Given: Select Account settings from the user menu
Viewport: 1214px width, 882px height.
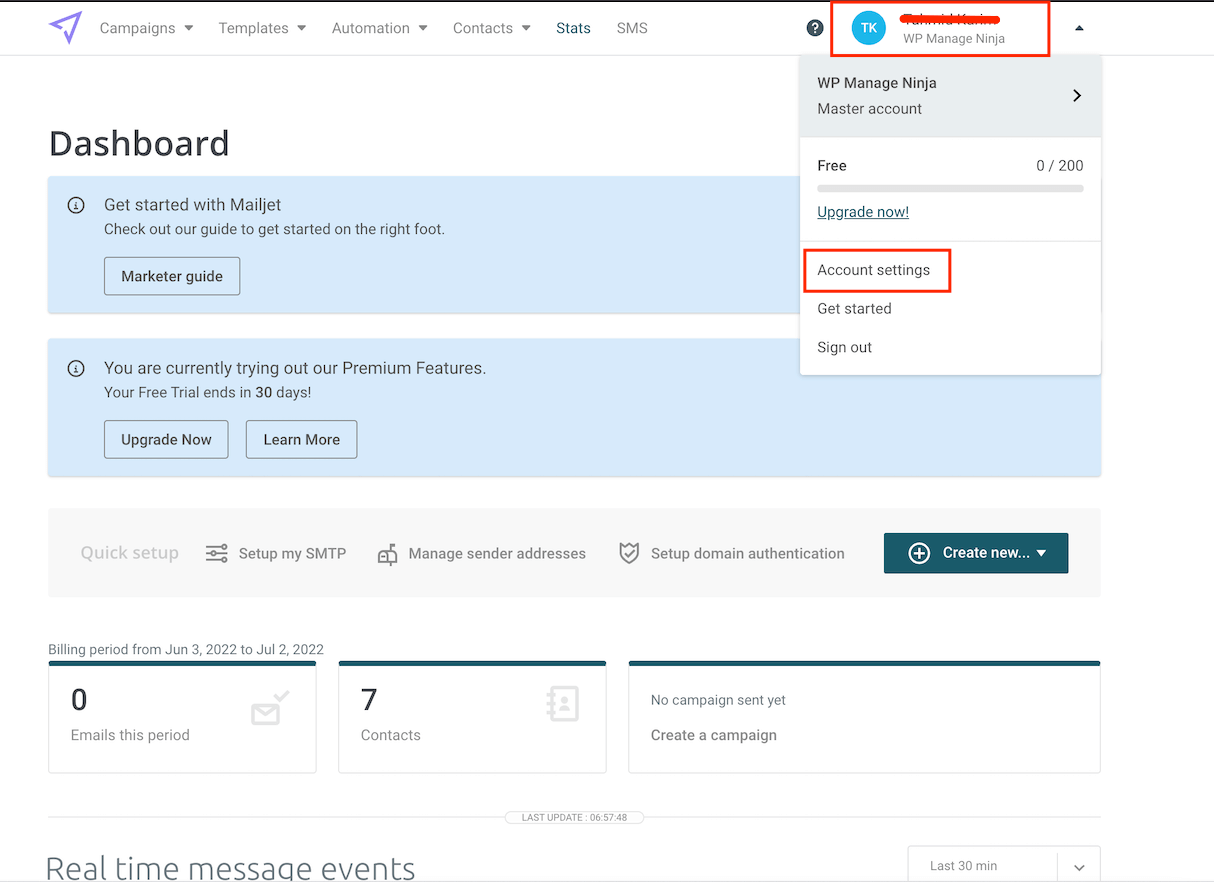Looking at the screenshot, I should (874, 270).
